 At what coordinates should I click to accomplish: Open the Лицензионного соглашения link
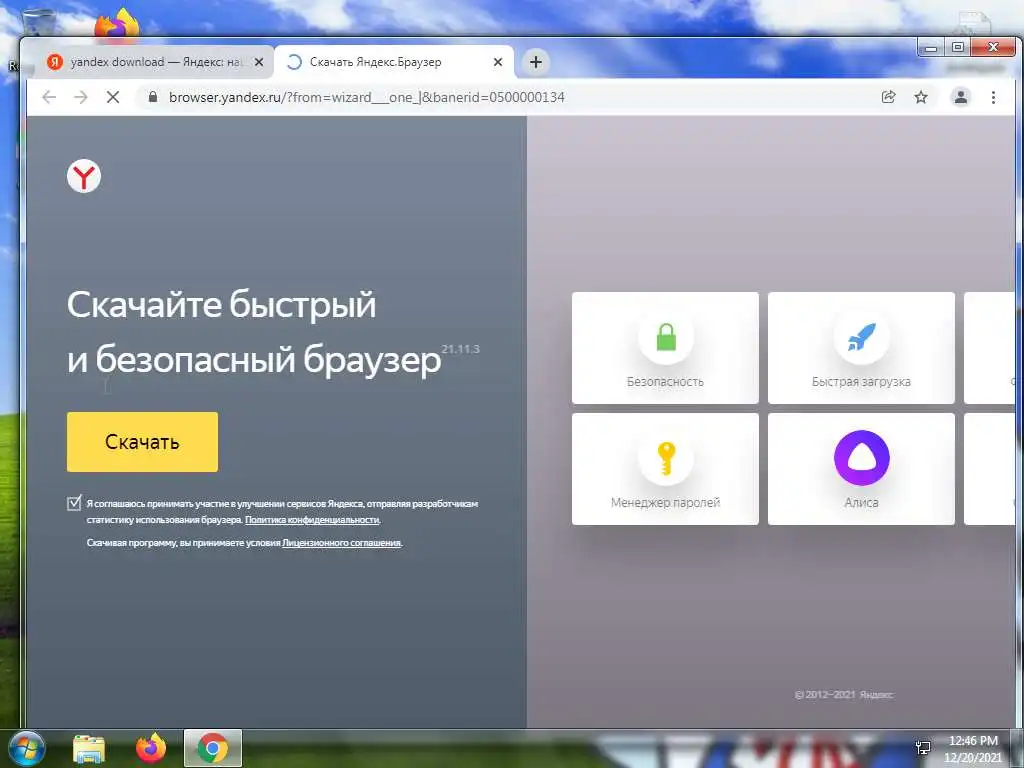(x=342, y=543)
